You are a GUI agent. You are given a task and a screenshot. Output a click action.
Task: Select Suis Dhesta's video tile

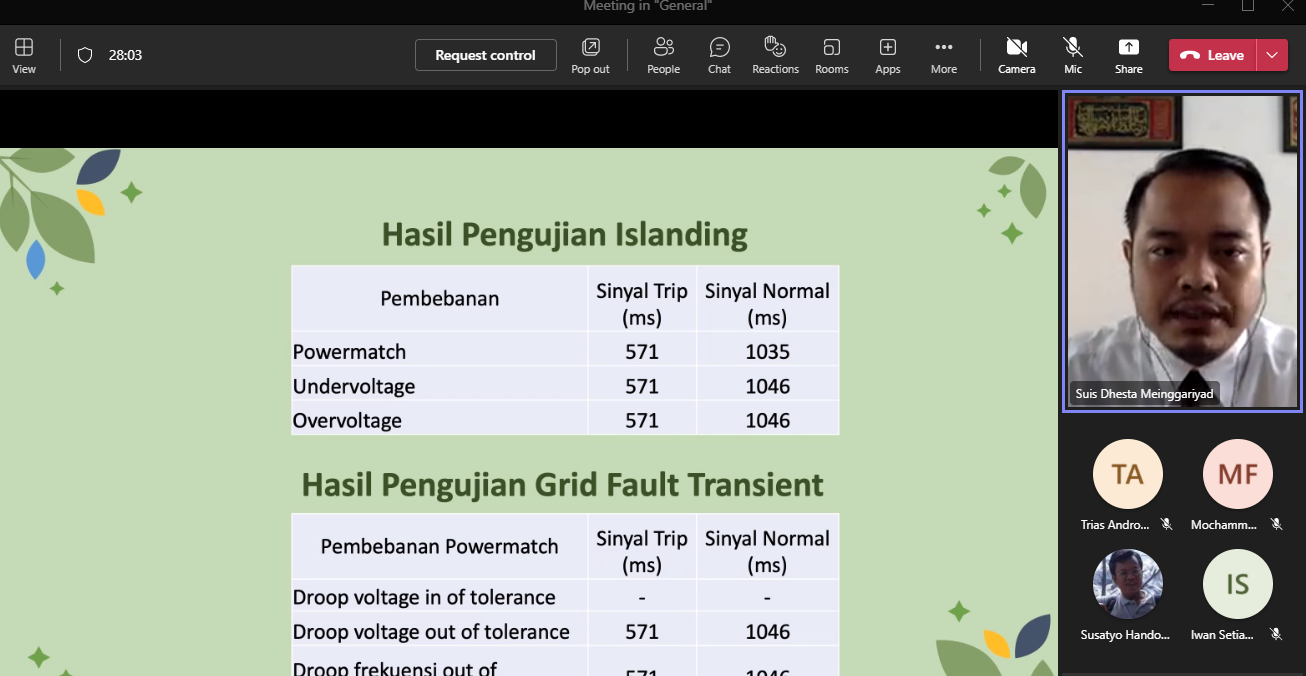point(1182,250)
